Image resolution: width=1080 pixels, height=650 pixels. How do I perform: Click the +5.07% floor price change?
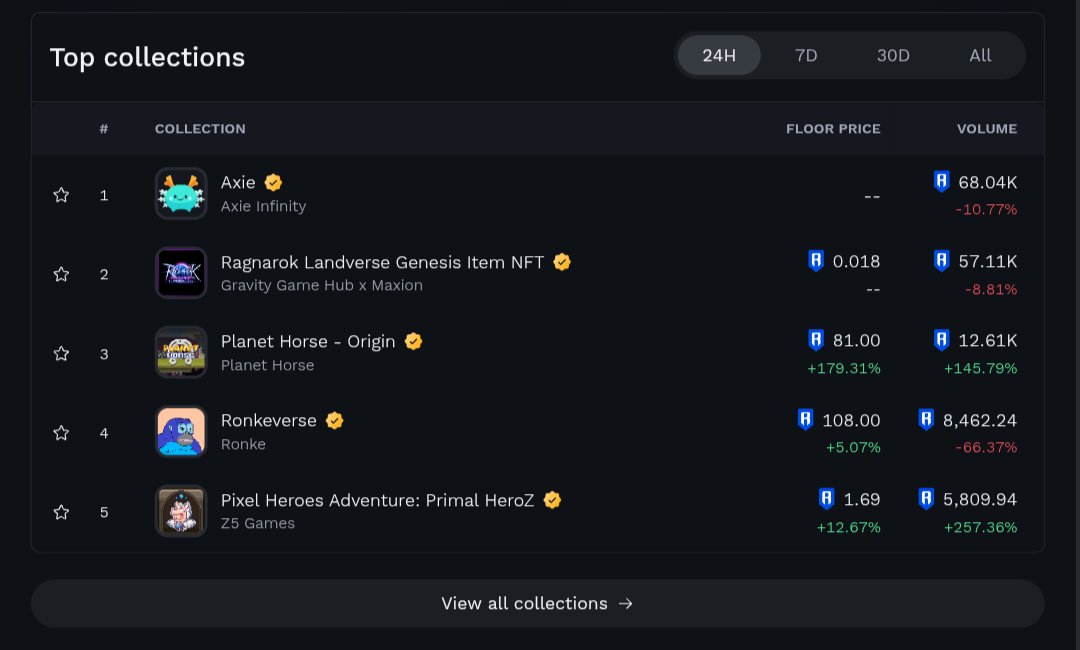[x=853, y=448]
